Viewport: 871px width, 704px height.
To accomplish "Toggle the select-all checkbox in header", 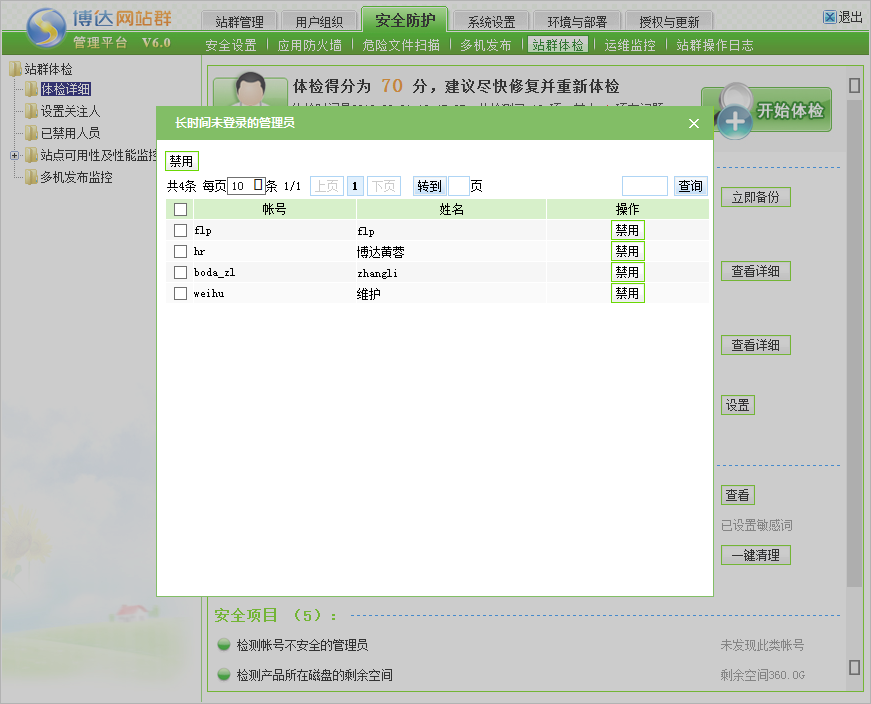I will (x=180, y=209).
